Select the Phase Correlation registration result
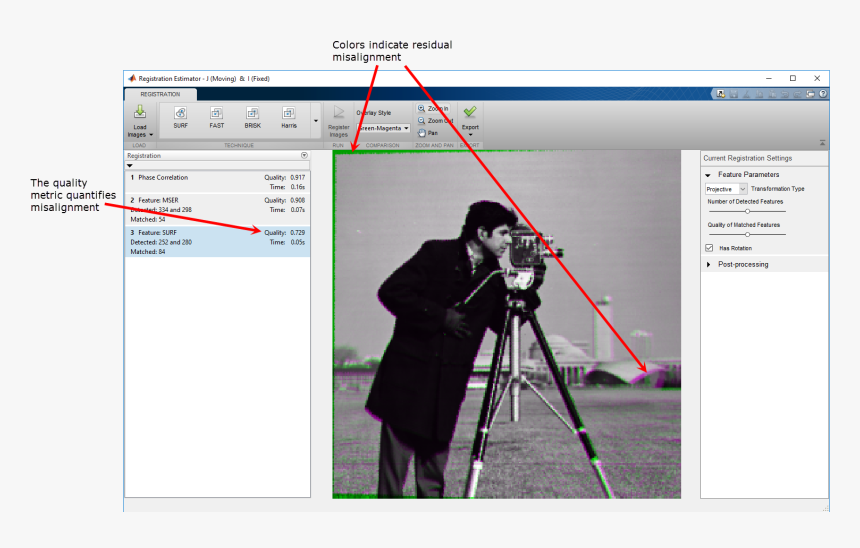 [218, 182]
